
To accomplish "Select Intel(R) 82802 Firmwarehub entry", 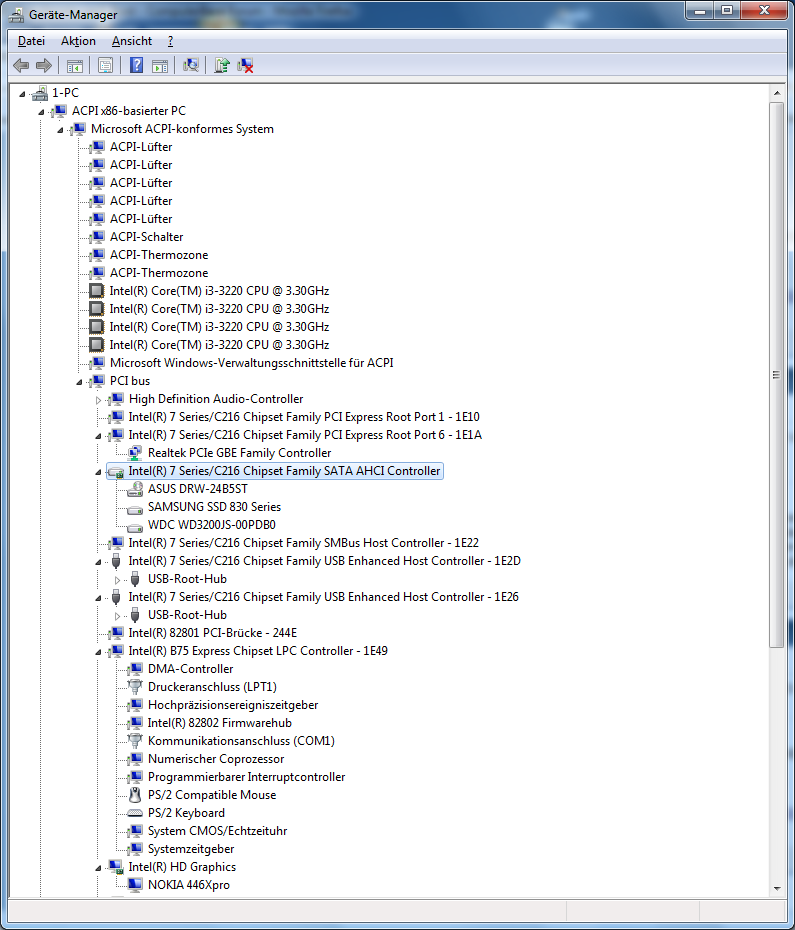I will pyautogui.click(x=220, y=723).
